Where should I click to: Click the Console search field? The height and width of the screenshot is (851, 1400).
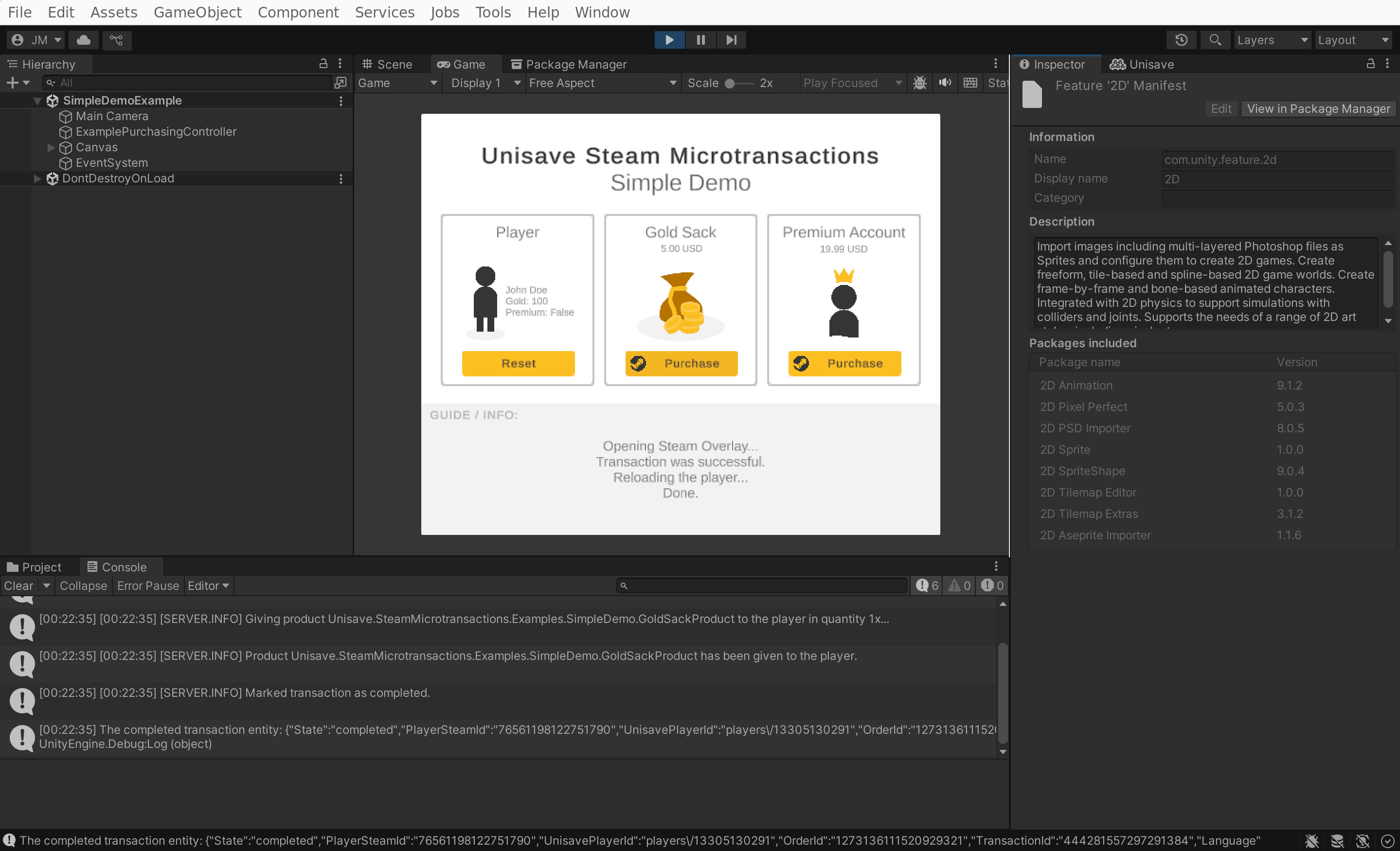[761, 585]
